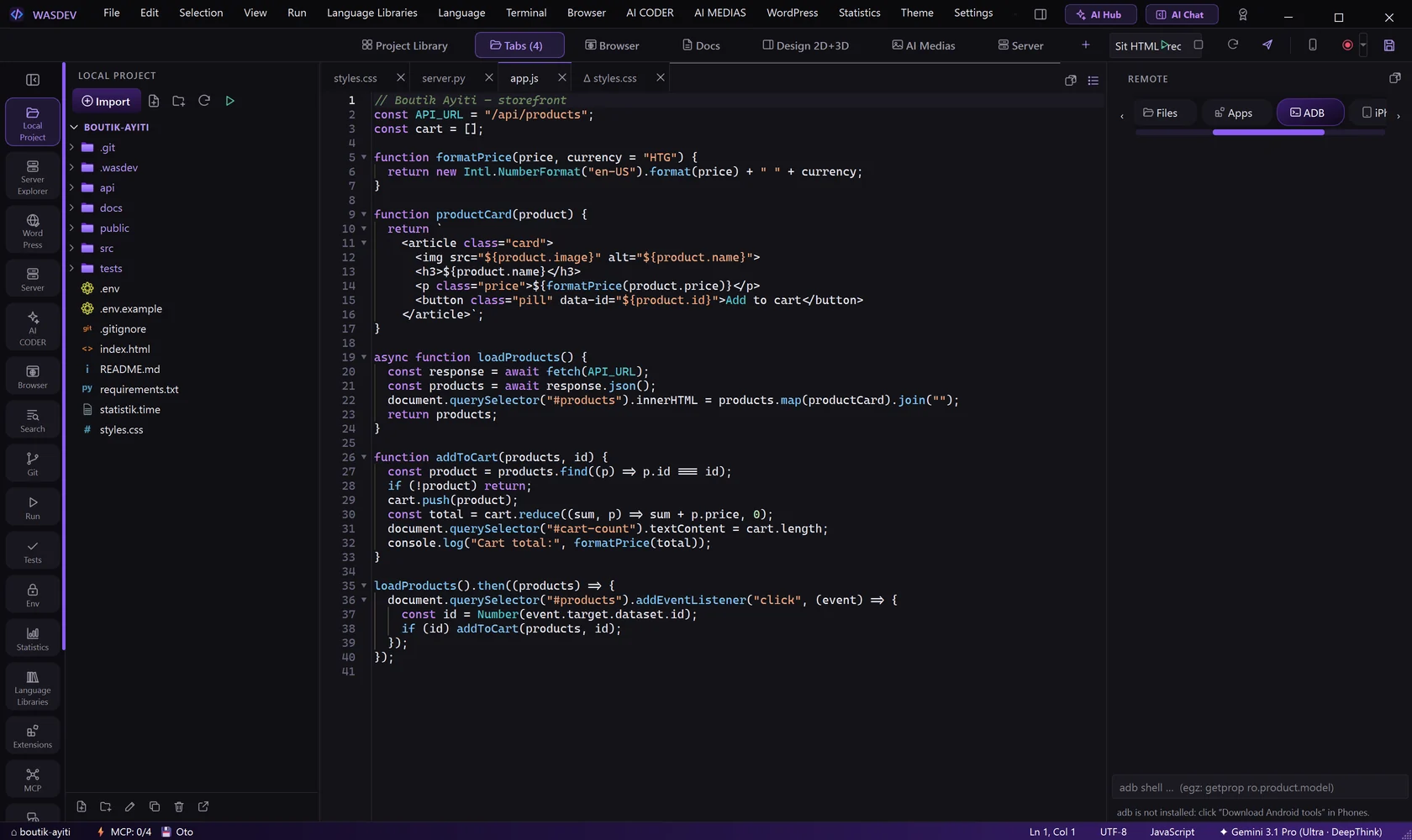
Task: Click the save floppy disk icon
Action: click(x=1389, y=45)
